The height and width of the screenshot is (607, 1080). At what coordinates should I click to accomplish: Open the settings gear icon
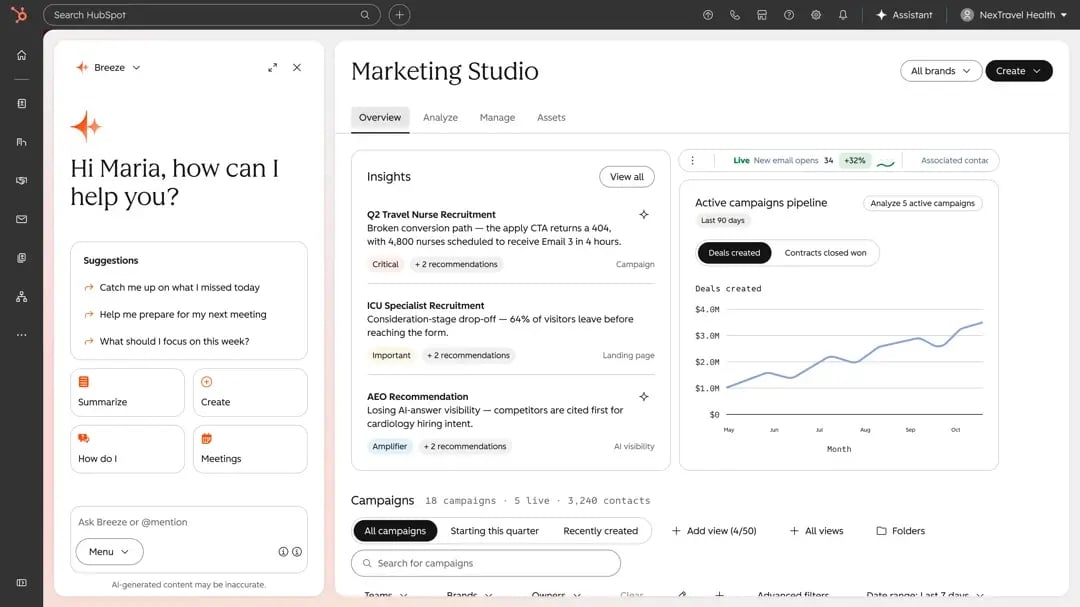[x=816, y=14]
